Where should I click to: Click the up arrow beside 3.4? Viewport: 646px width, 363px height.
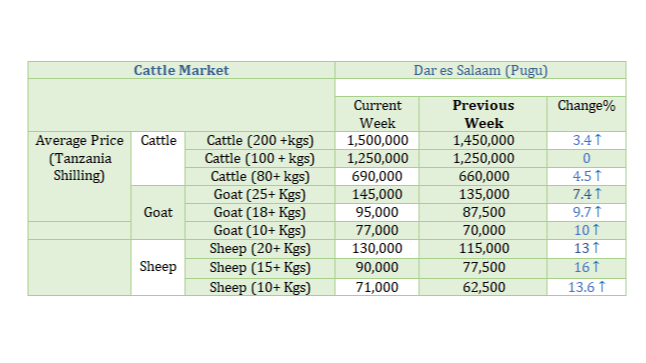click(598, 140)
